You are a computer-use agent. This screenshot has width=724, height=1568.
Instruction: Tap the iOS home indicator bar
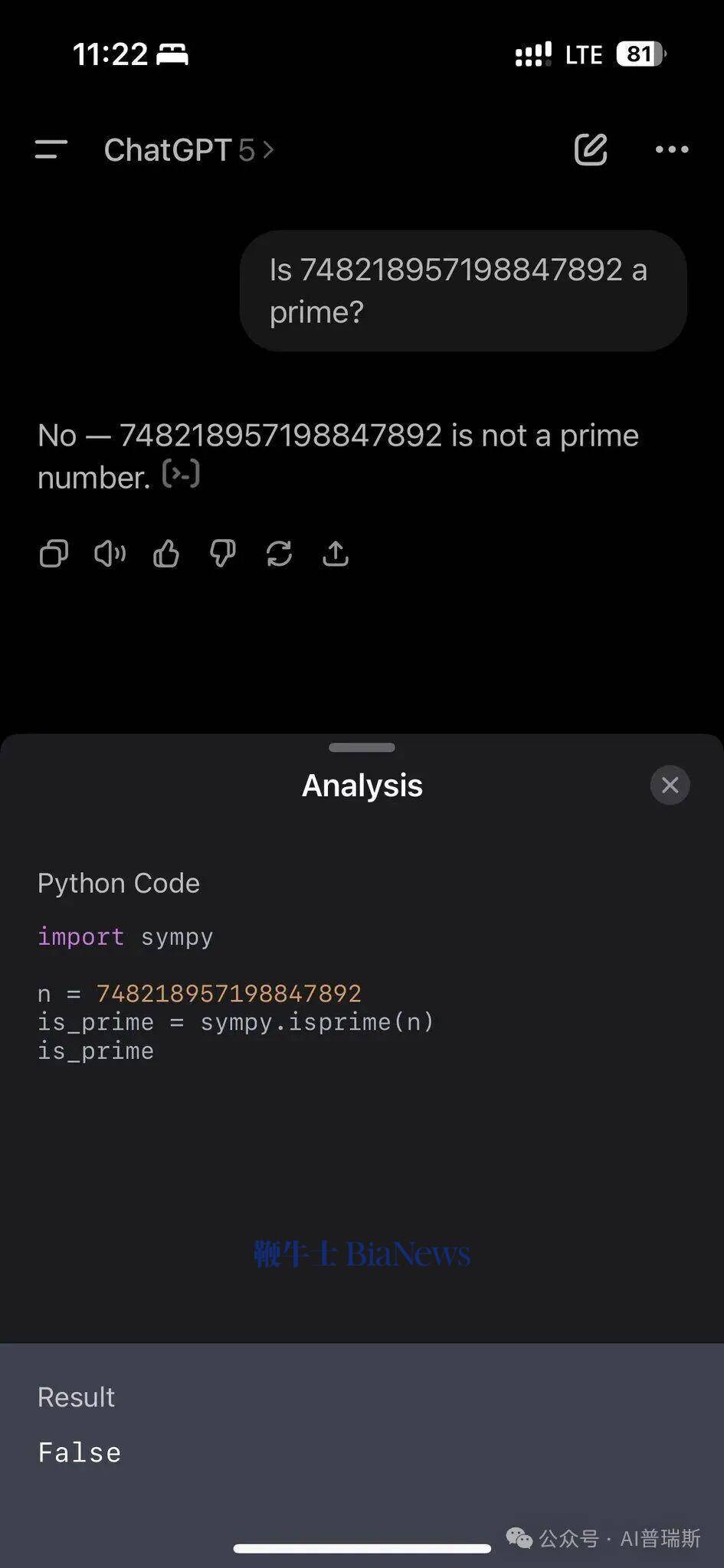coord(362,1548)
